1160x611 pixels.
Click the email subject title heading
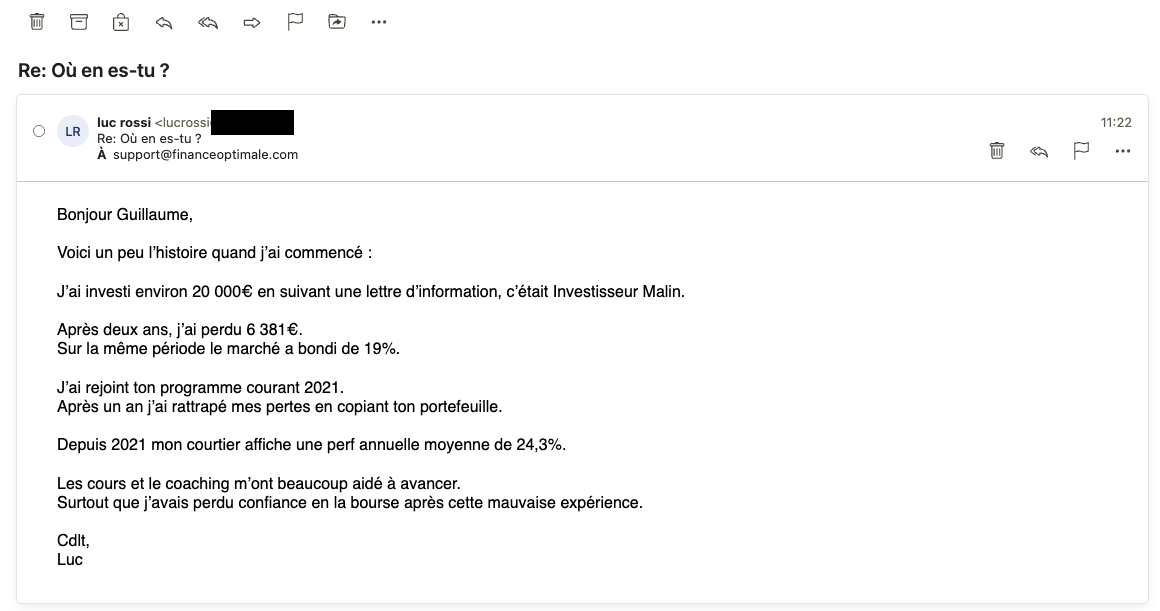pyautogui.click(x=94, y=70)
